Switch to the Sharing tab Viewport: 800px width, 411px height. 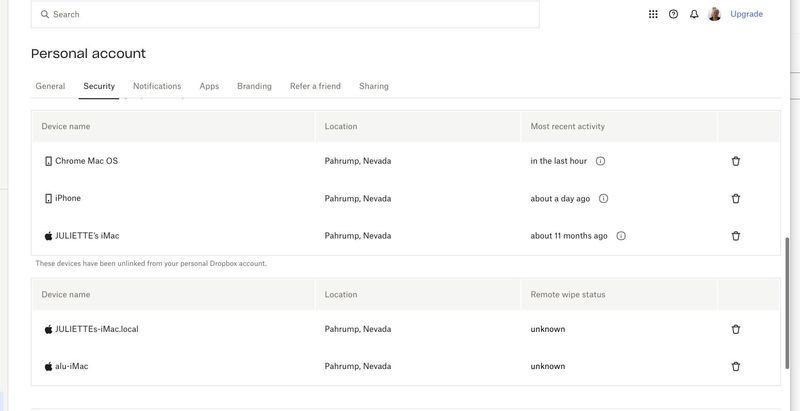pos(374,86)
